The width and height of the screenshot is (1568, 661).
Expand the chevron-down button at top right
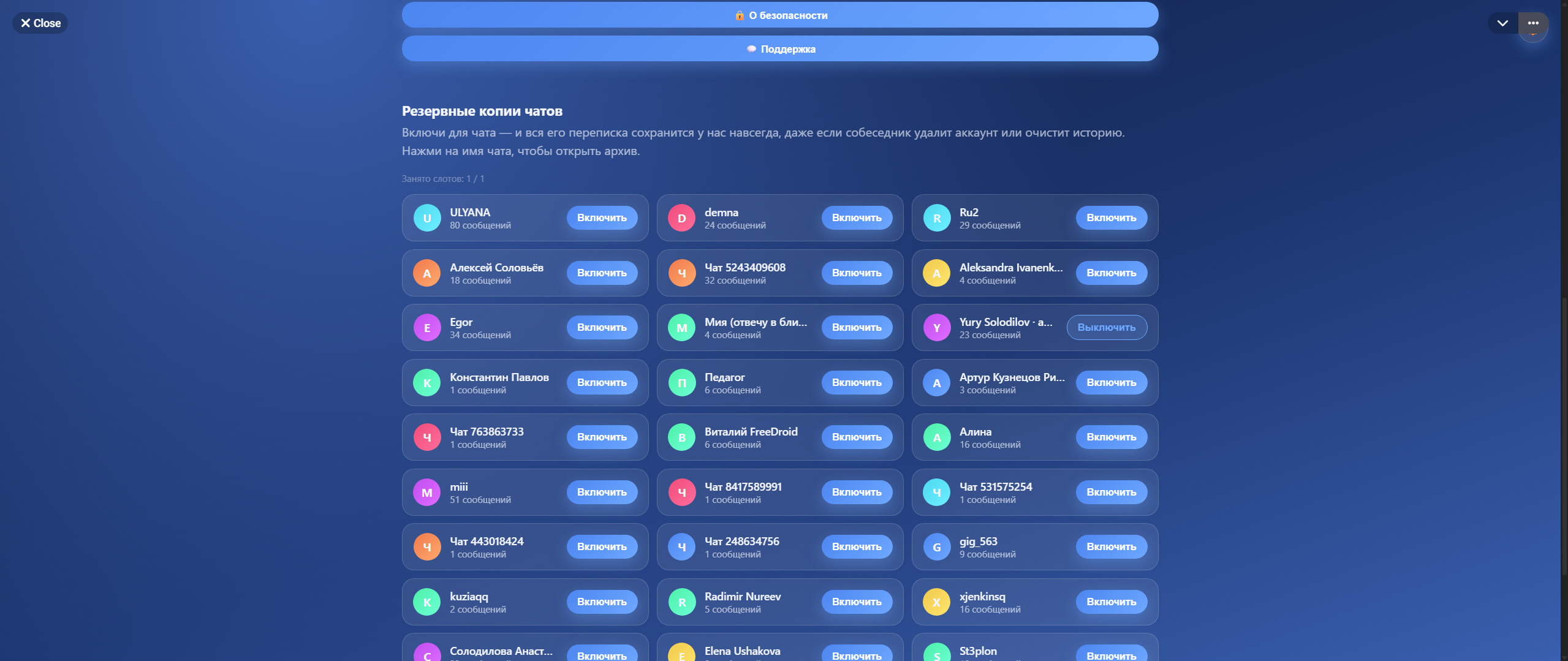point(1502,23)
